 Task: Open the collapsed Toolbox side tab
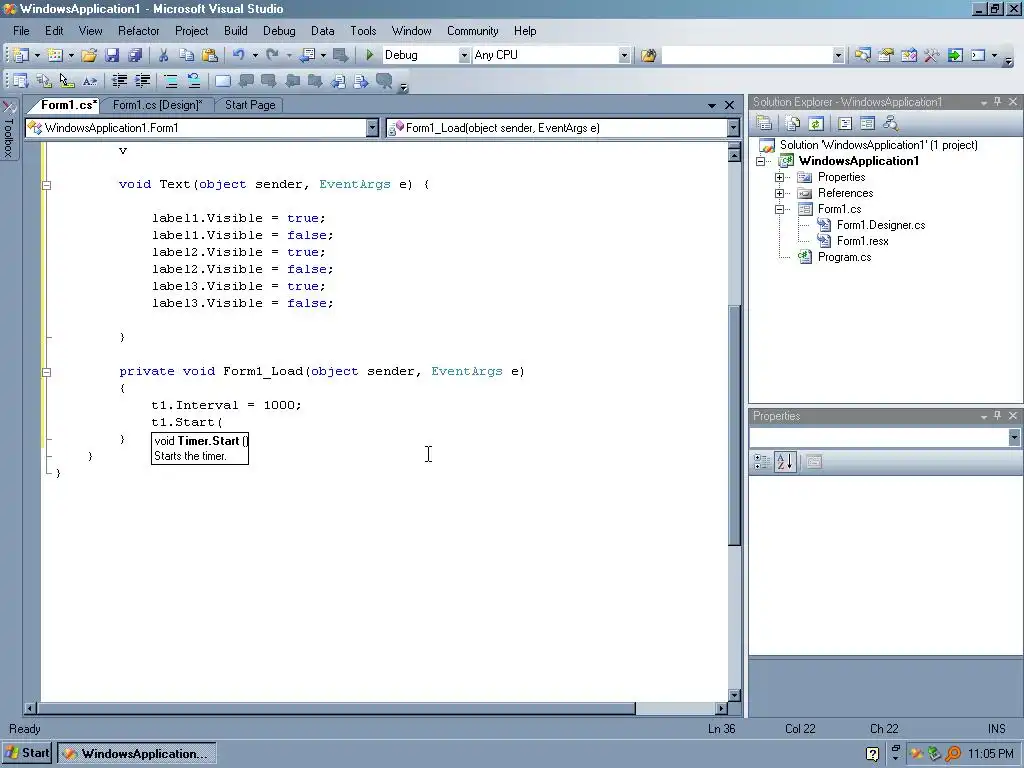pyautogui.click(x=8, y=131)
